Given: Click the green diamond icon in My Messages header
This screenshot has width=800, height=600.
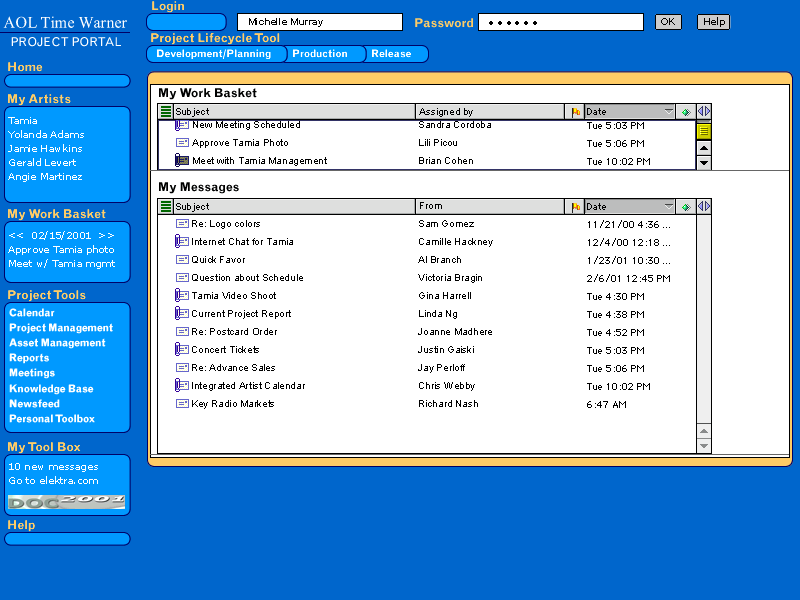Looking at the screenshot, I should 686,207.
